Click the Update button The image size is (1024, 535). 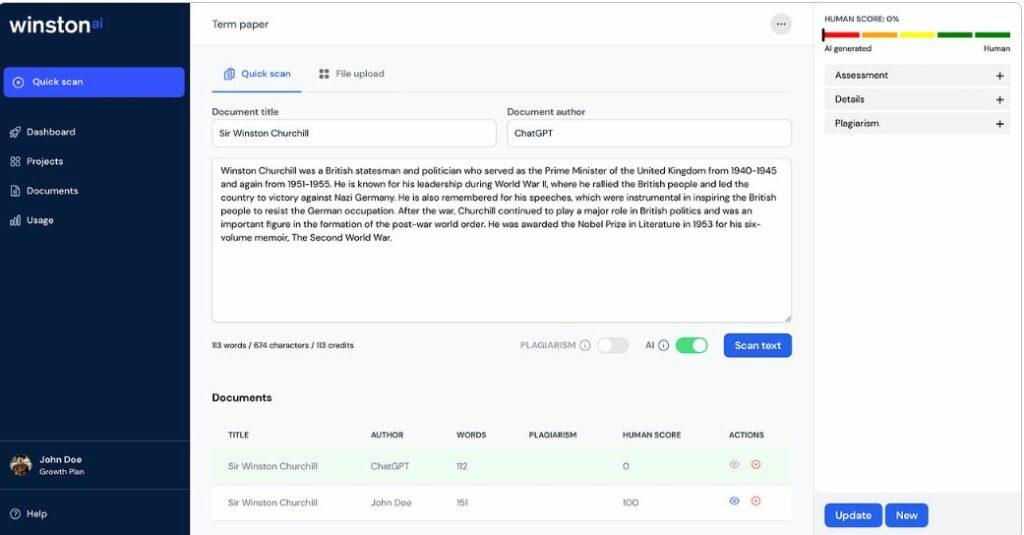tap(853, 515)
